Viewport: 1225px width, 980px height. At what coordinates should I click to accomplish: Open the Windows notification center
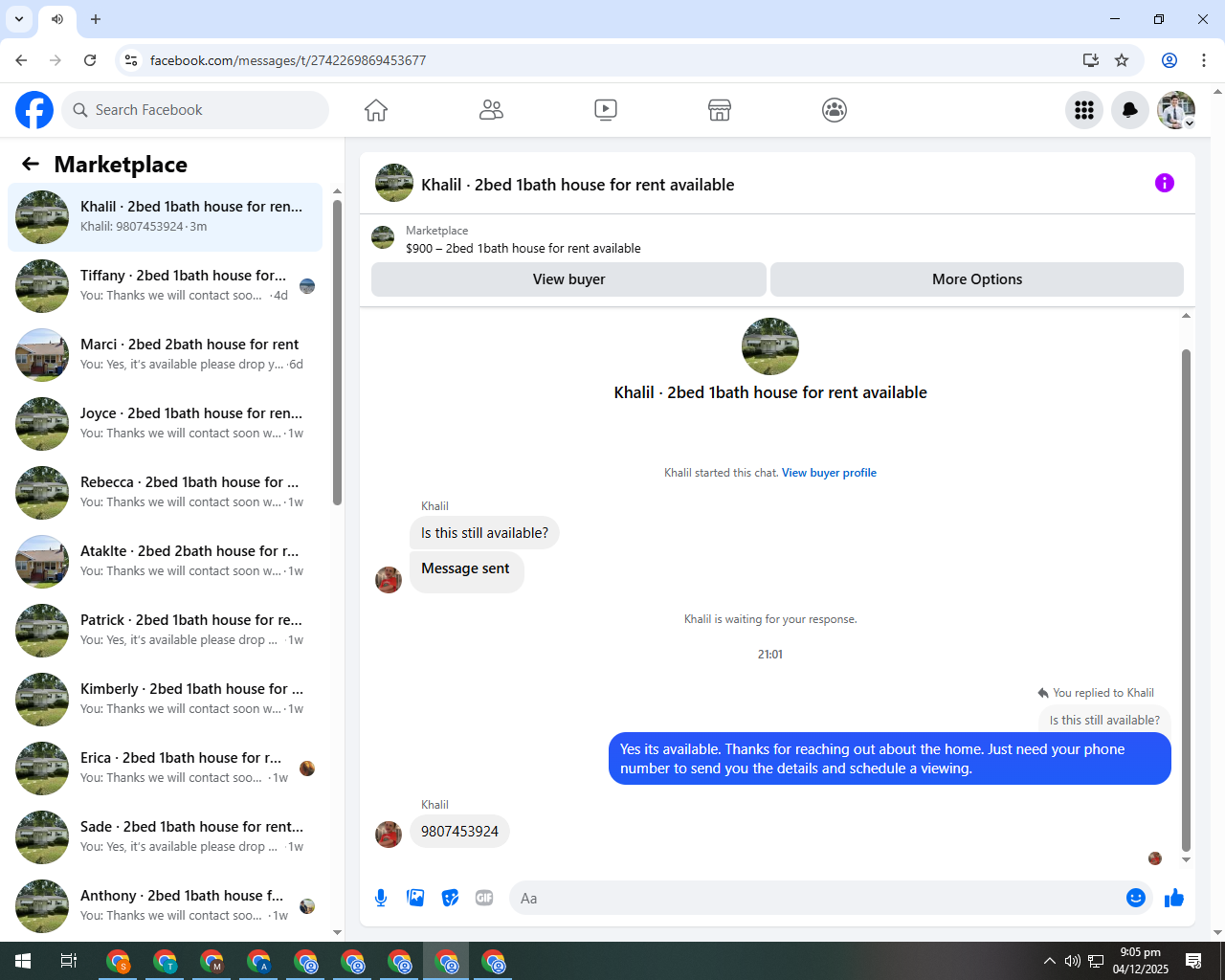1193,961
